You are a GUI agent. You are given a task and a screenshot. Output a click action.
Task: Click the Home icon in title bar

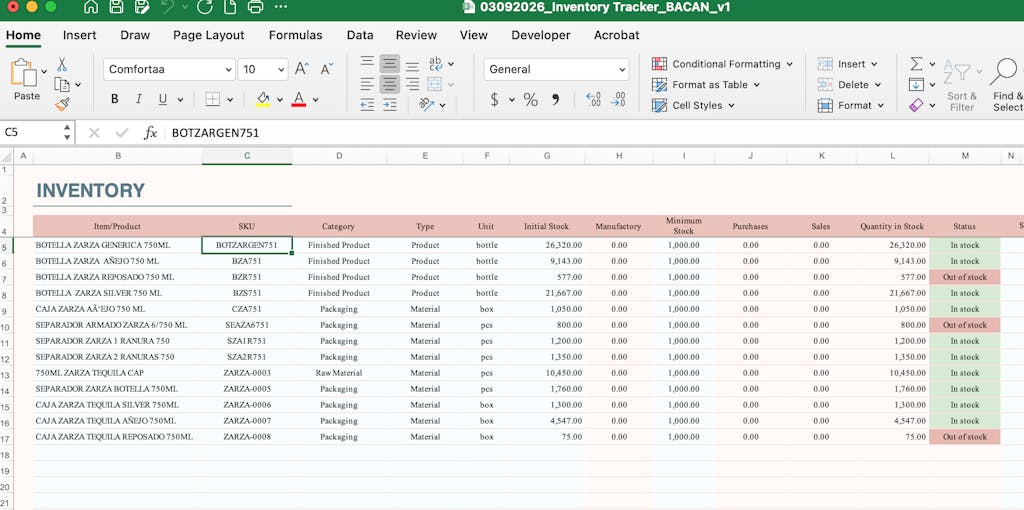pos(91,7)
